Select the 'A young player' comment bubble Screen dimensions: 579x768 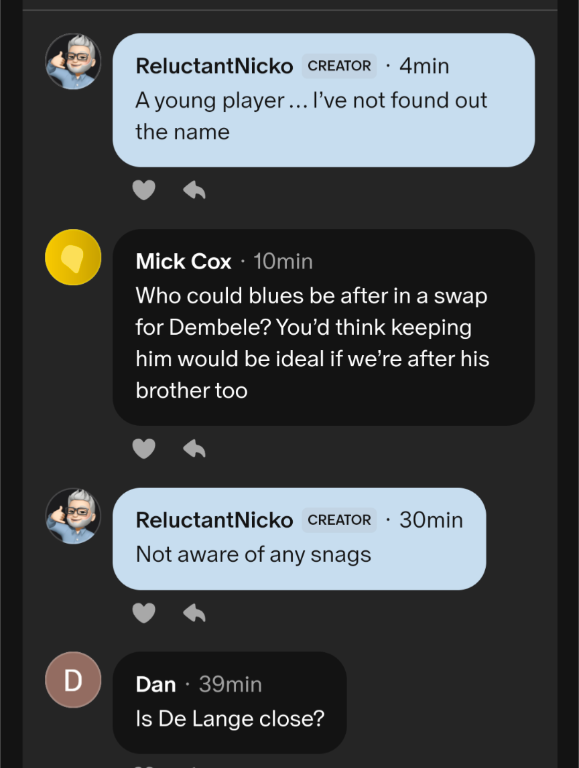(324, 100)
